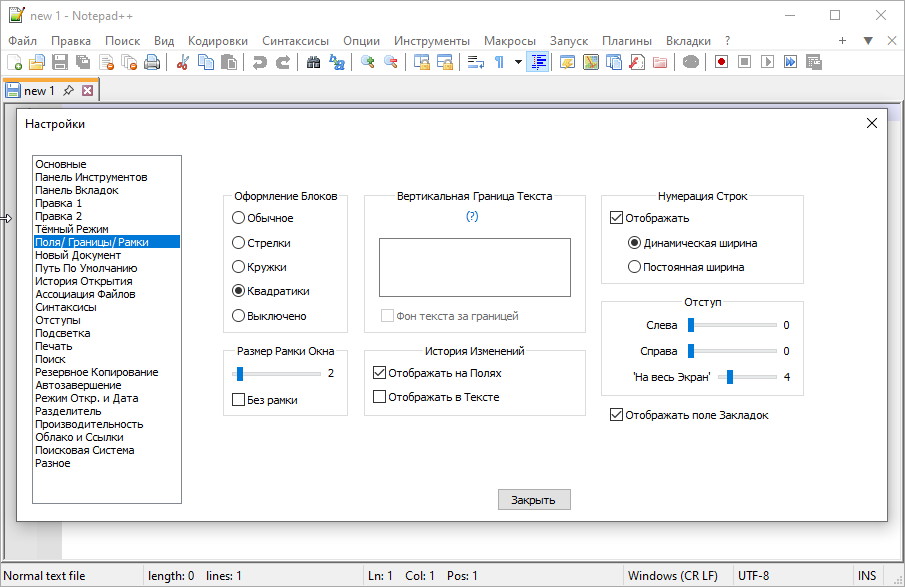Image resolution: width=905 pixels, height=587 pixels.
Task: Select the Кружки radio button
Action: tap(238, 267)
